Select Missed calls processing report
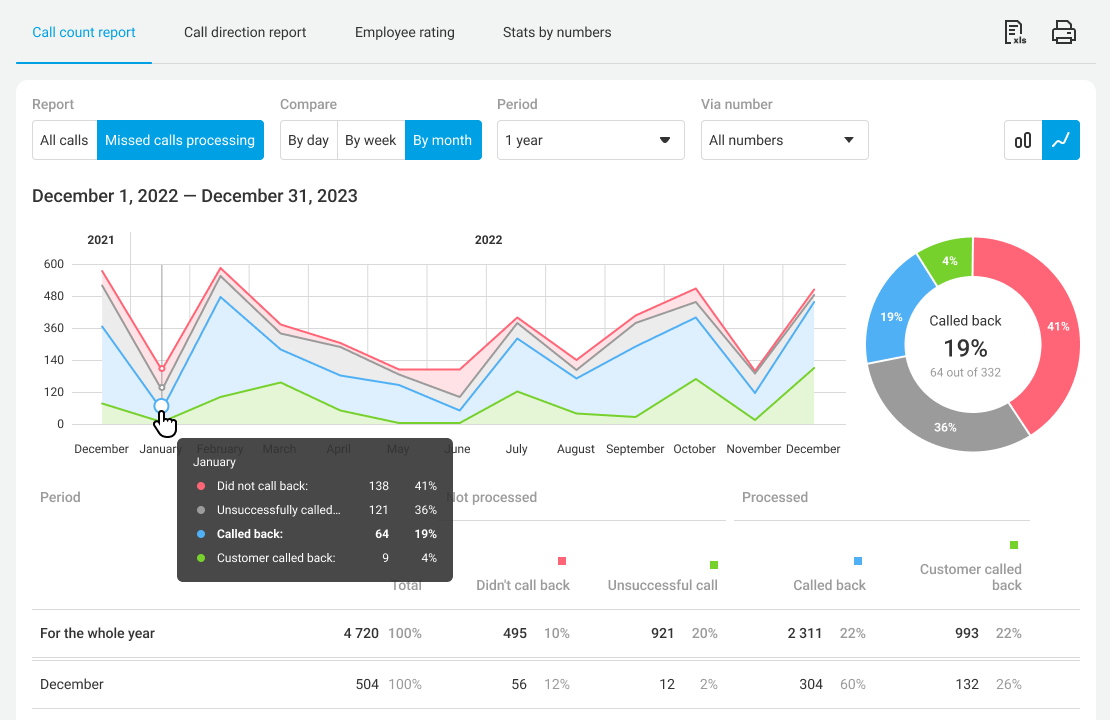 click(180, 140)
